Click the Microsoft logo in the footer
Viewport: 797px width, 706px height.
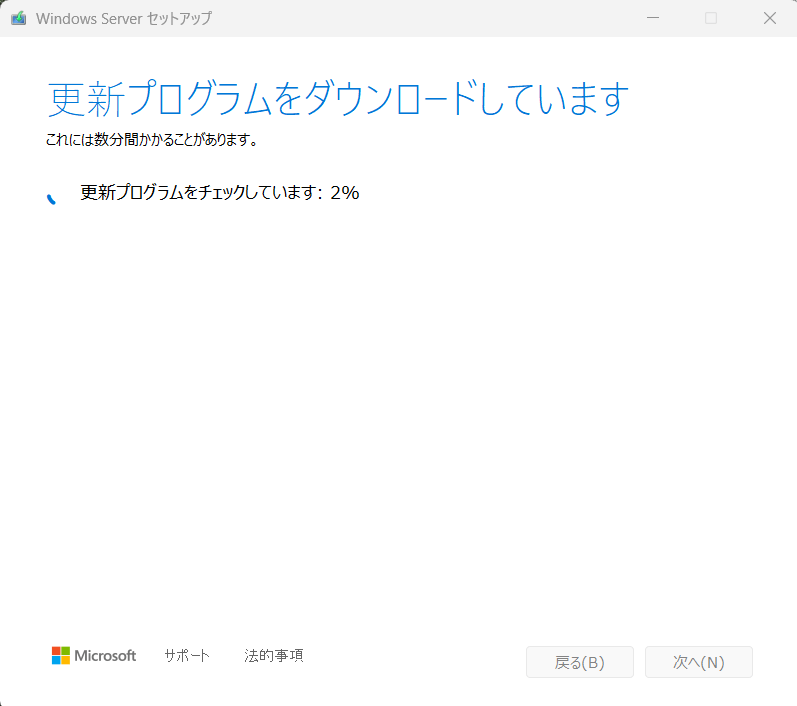pos(94,656)
